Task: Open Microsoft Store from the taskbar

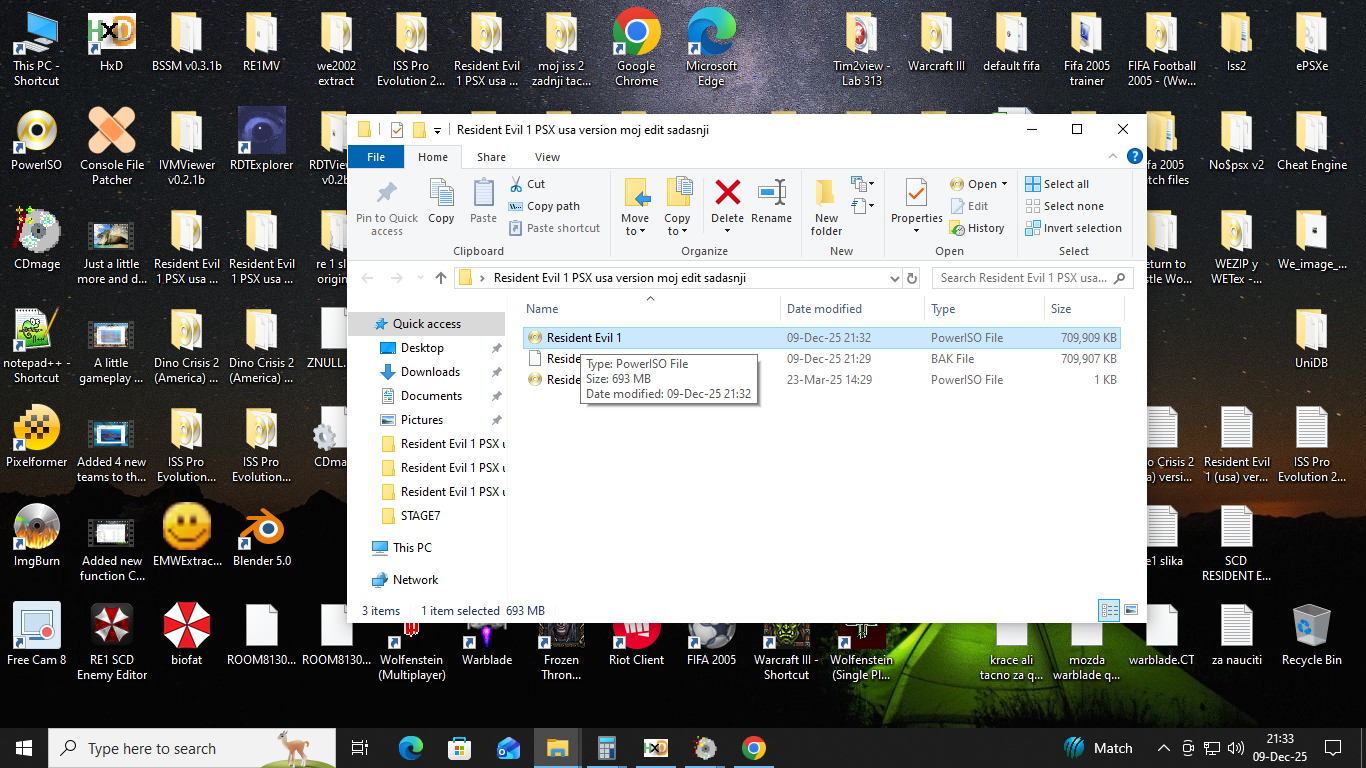Action: 459,748
